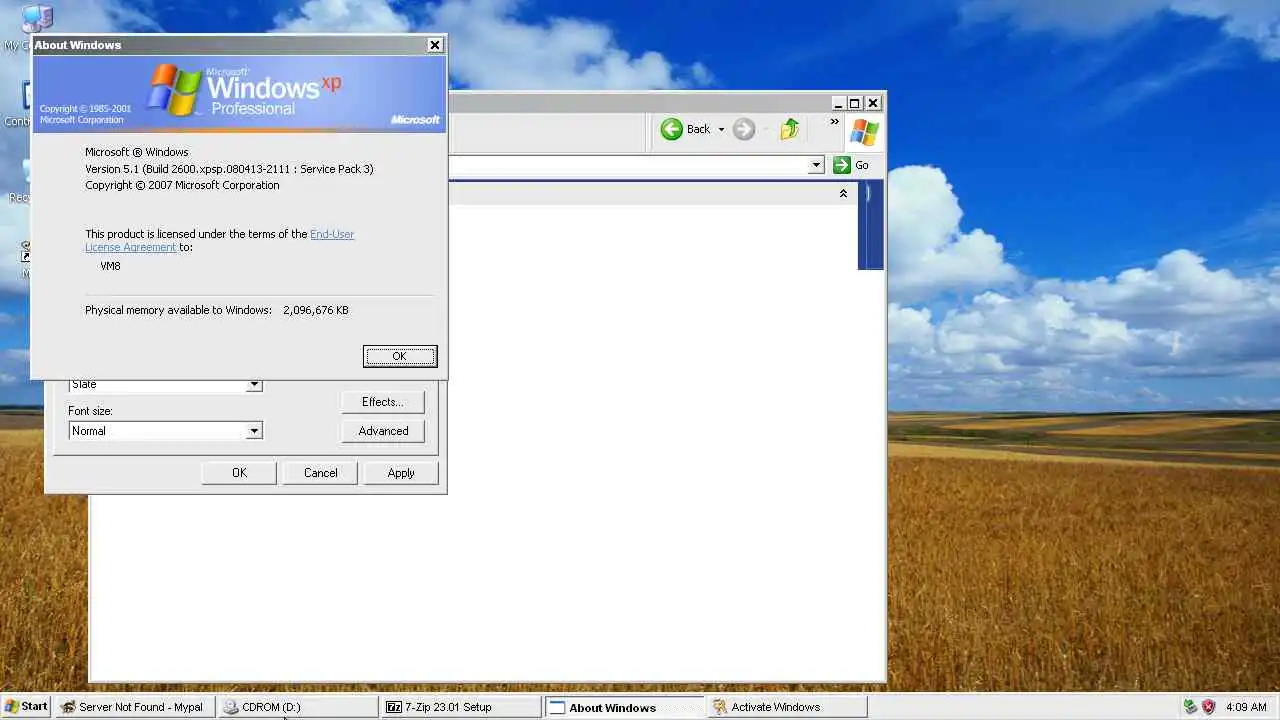
Task: Expand the toolbar overflow chevron
Action: 834,123
